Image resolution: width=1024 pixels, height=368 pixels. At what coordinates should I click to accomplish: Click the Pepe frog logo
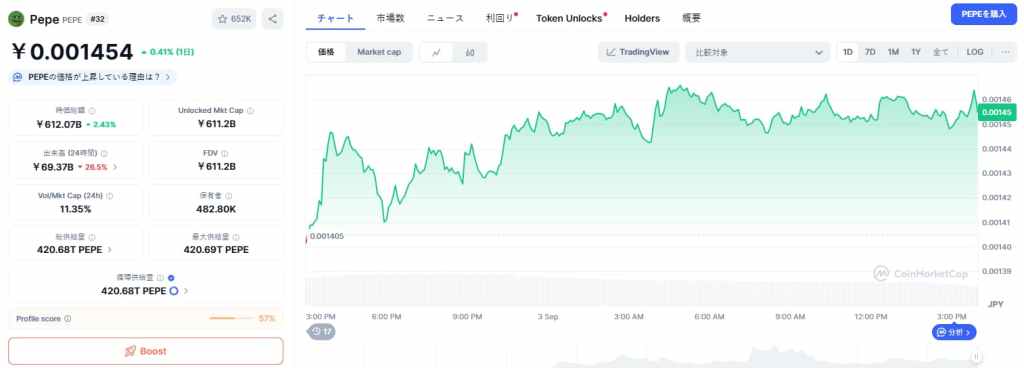point(16,19)
